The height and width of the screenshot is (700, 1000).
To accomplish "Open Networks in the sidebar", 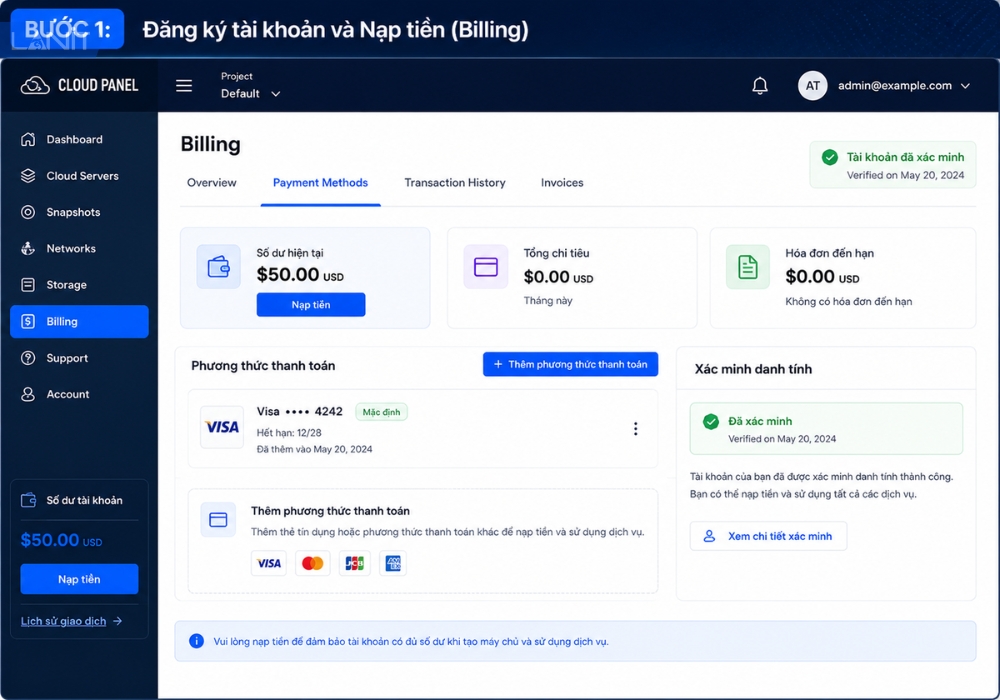I will click(x=79, y=248).
